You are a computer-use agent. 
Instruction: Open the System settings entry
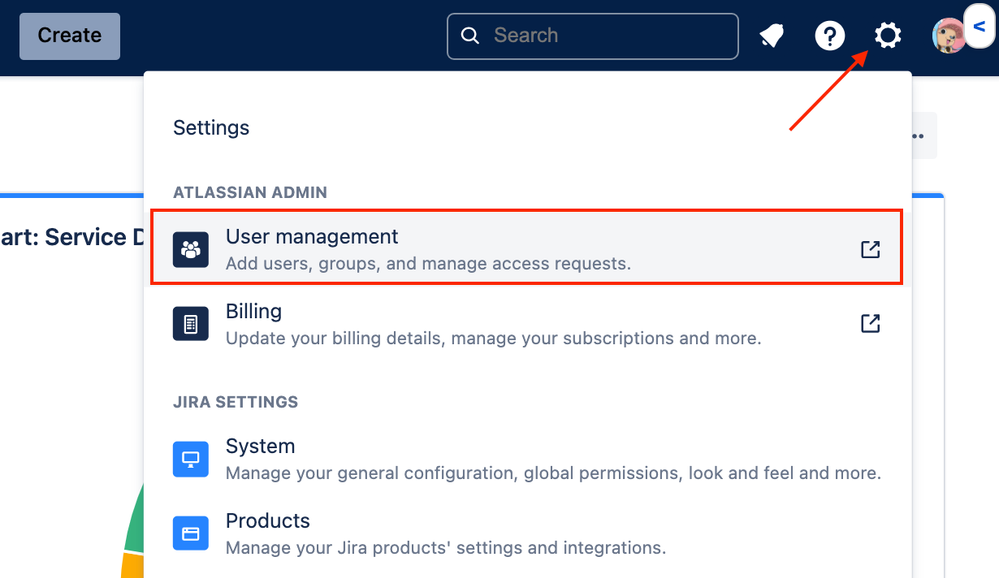527,459
